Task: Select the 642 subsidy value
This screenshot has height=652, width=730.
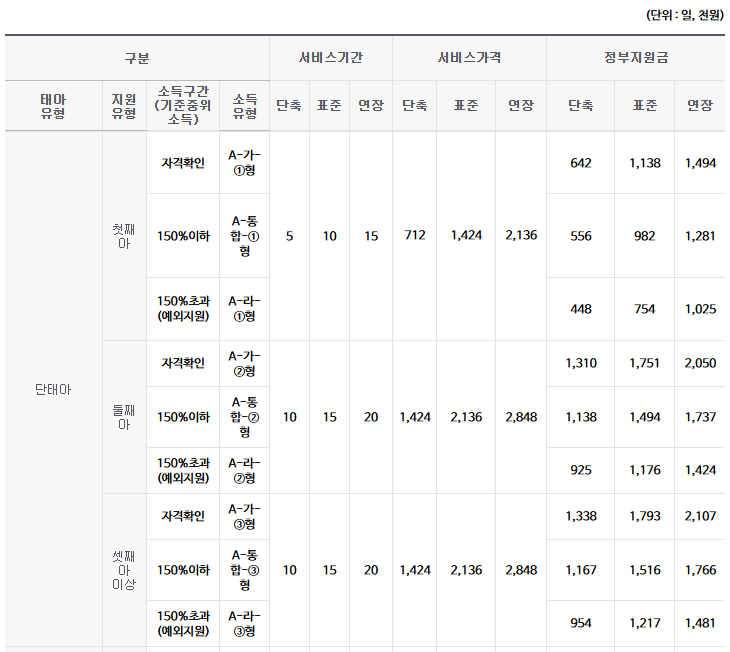Action: click(581, 163)
